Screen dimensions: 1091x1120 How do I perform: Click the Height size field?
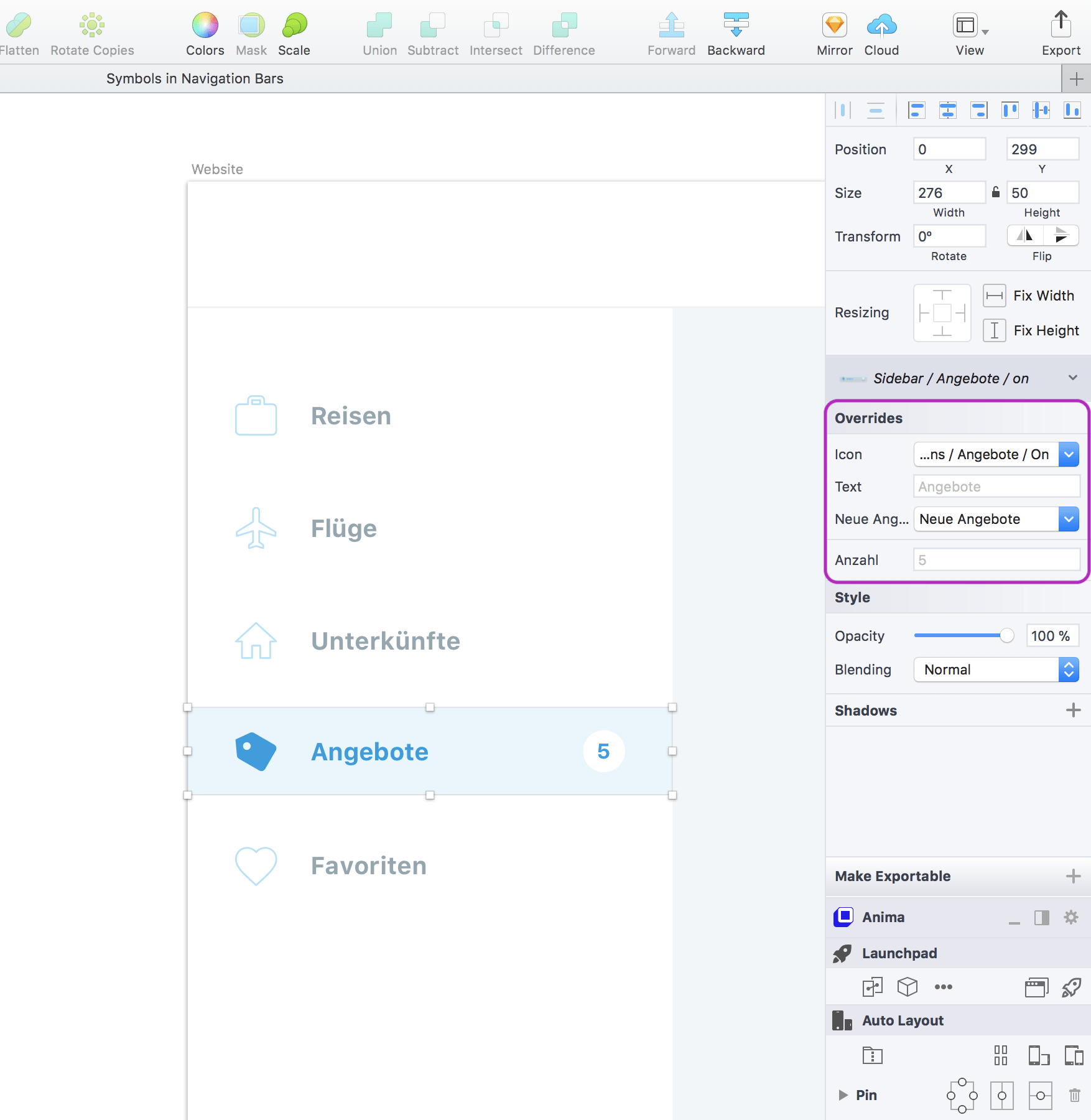click(1042, 193)
